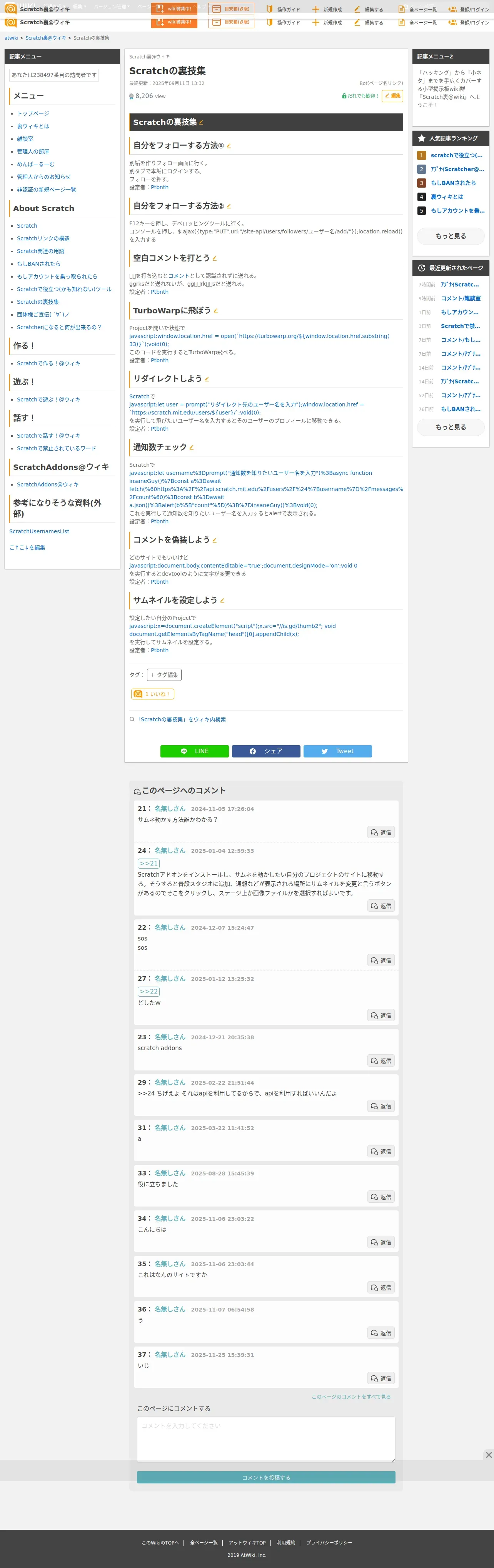Viewport: 494px width, 1568px height.
Task: Open このページのコメントをすべて見る link
Action: (x=352, y=1397)
